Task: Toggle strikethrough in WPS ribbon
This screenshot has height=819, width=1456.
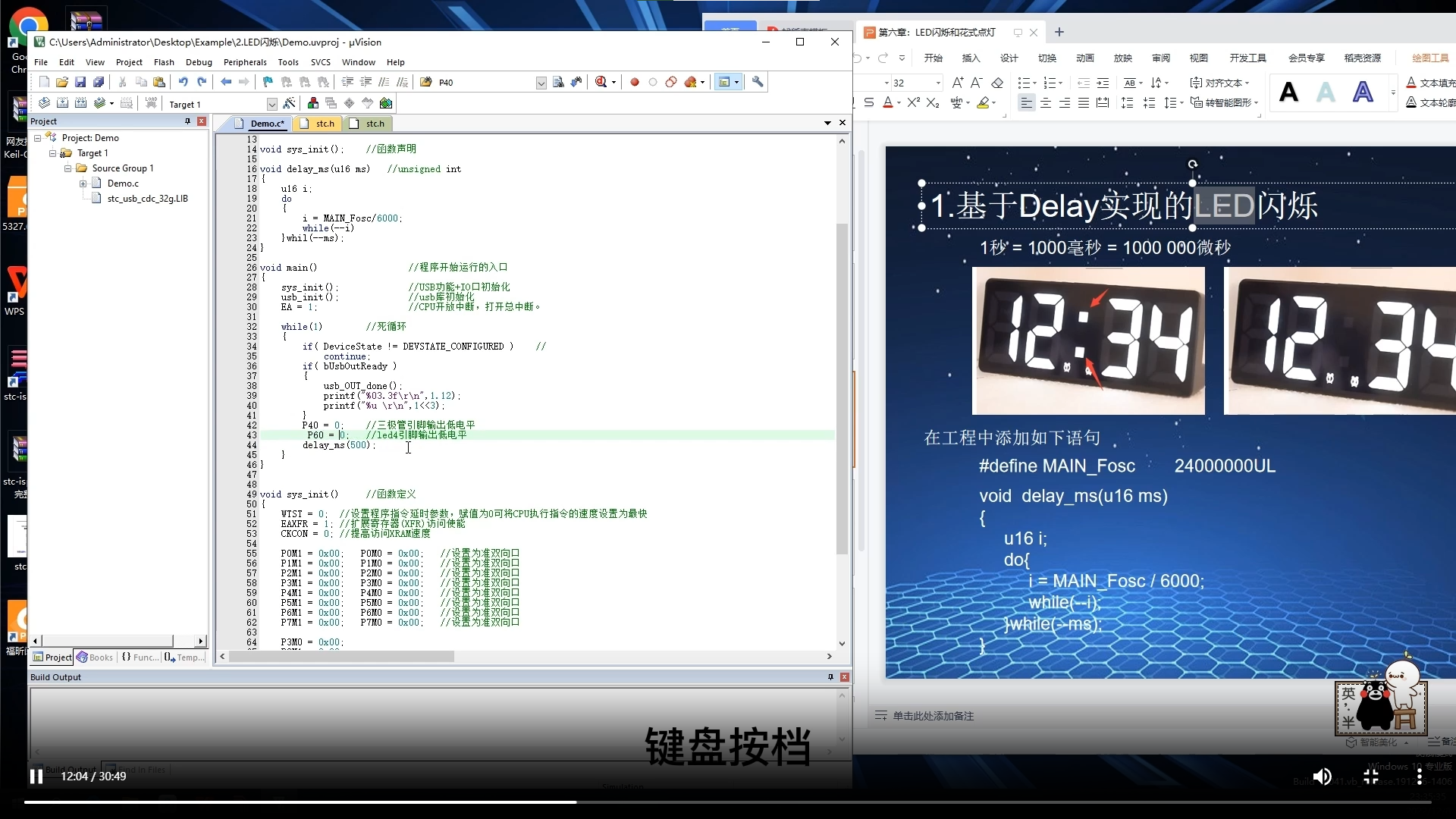Action: pos(869,102)
